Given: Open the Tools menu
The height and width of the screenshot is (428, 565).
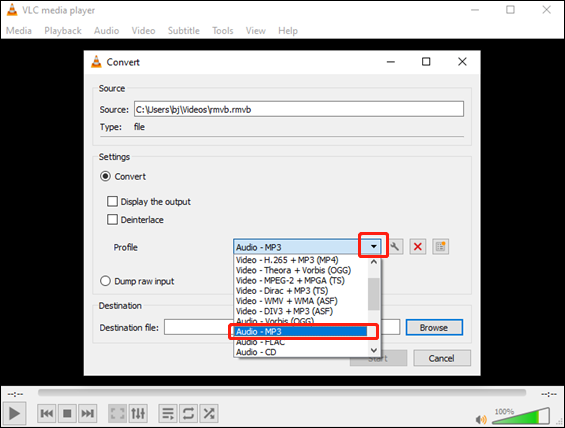Looking at the screenshot, I should (222, 31).
